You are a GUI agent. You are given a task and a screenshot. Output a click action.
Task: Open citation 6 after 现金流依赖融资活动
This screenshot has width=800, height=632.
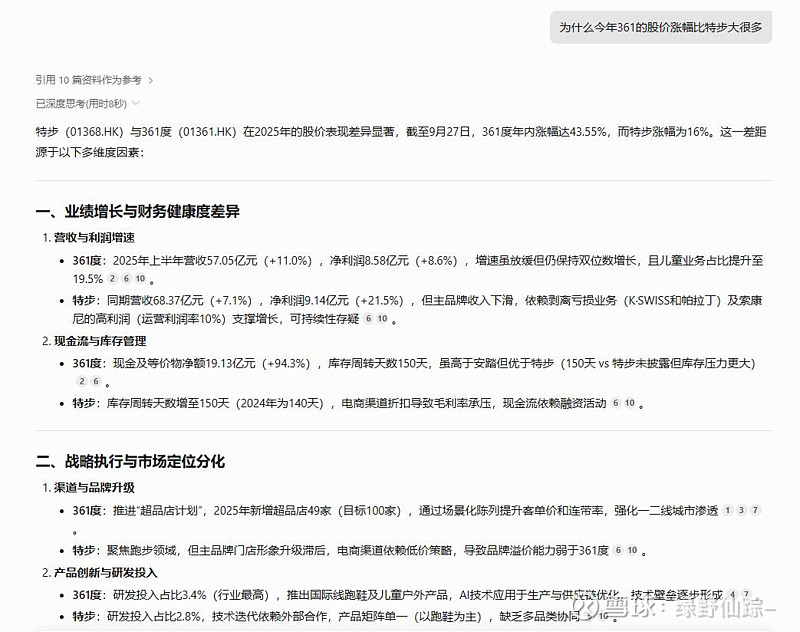(616, 403)
